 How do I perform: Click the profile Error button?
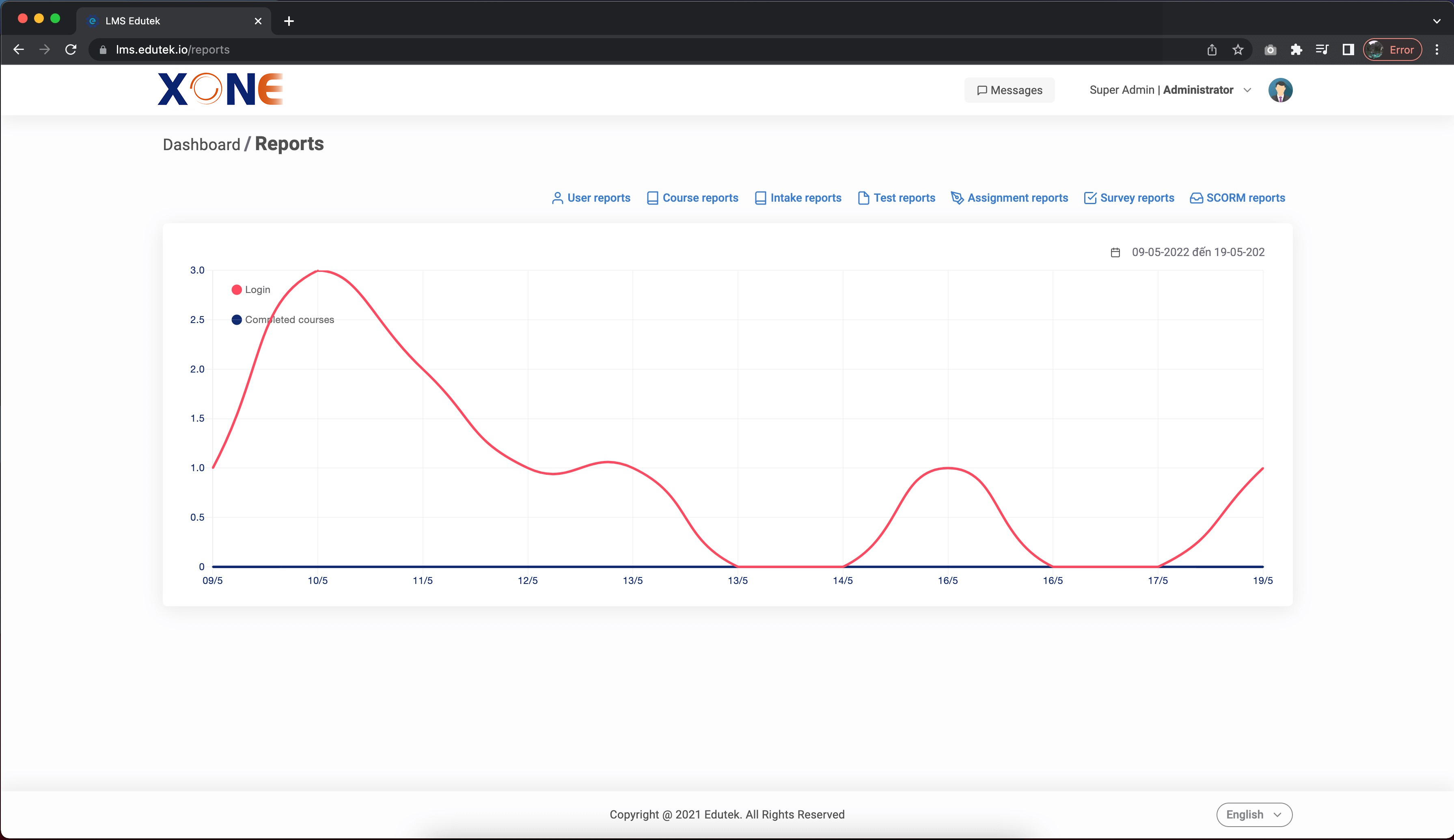1392,50
